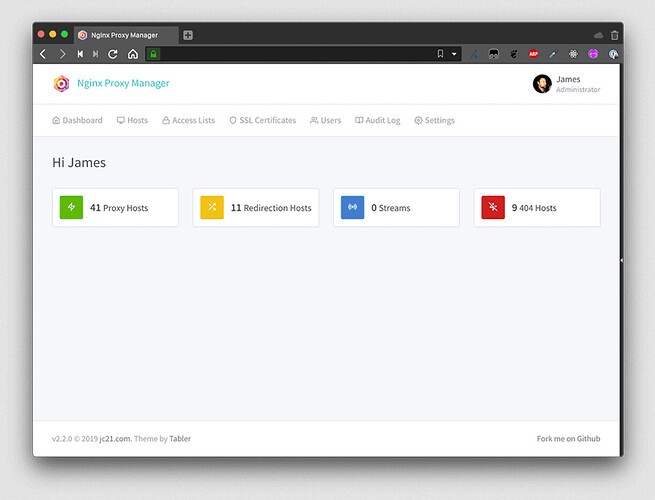Viewport: 655px width, 500px height.
Task: Click the gnome foot extension icon
Action: 514,54
